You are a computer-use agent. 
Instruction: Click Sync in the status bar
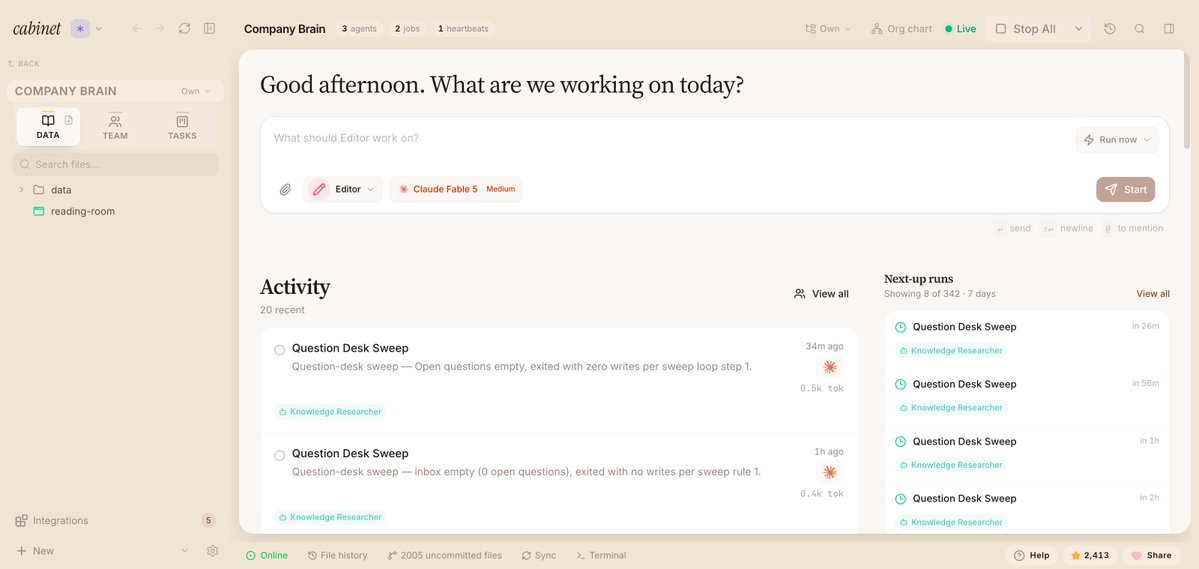click(x=539, y=555)
